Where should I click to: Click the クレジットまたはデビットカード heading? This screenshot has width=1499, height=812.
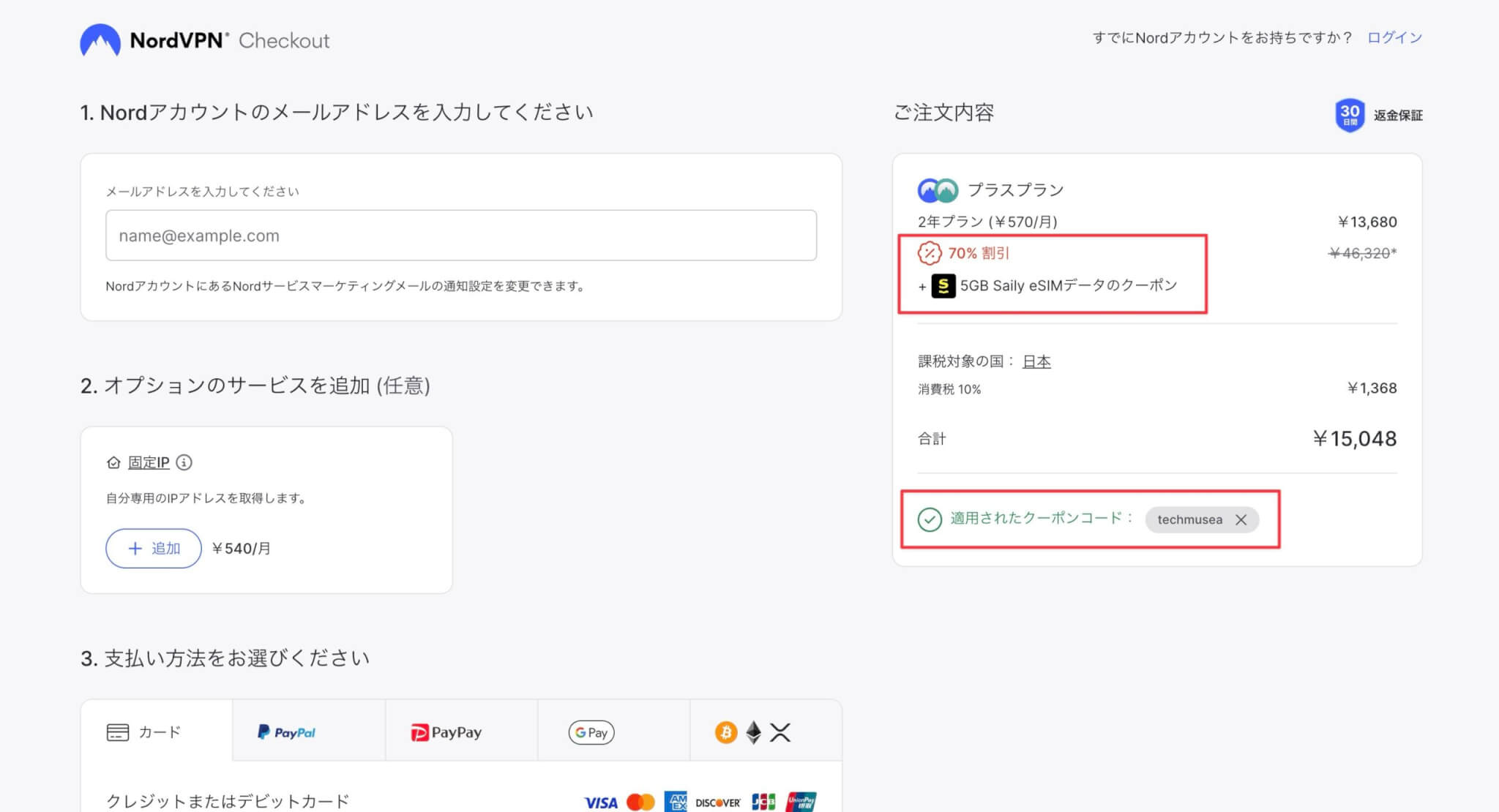coord(228,801)
